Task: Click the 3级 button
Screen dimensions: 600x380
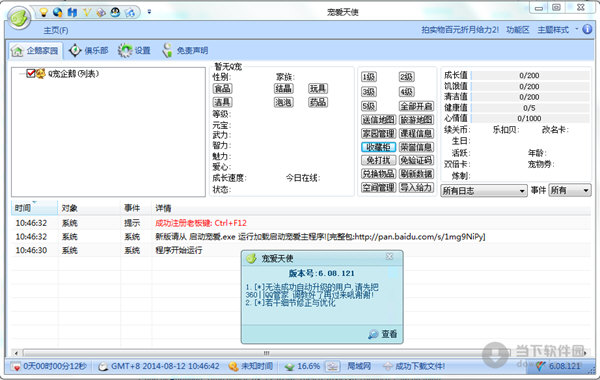Action: tap(368, 92)
